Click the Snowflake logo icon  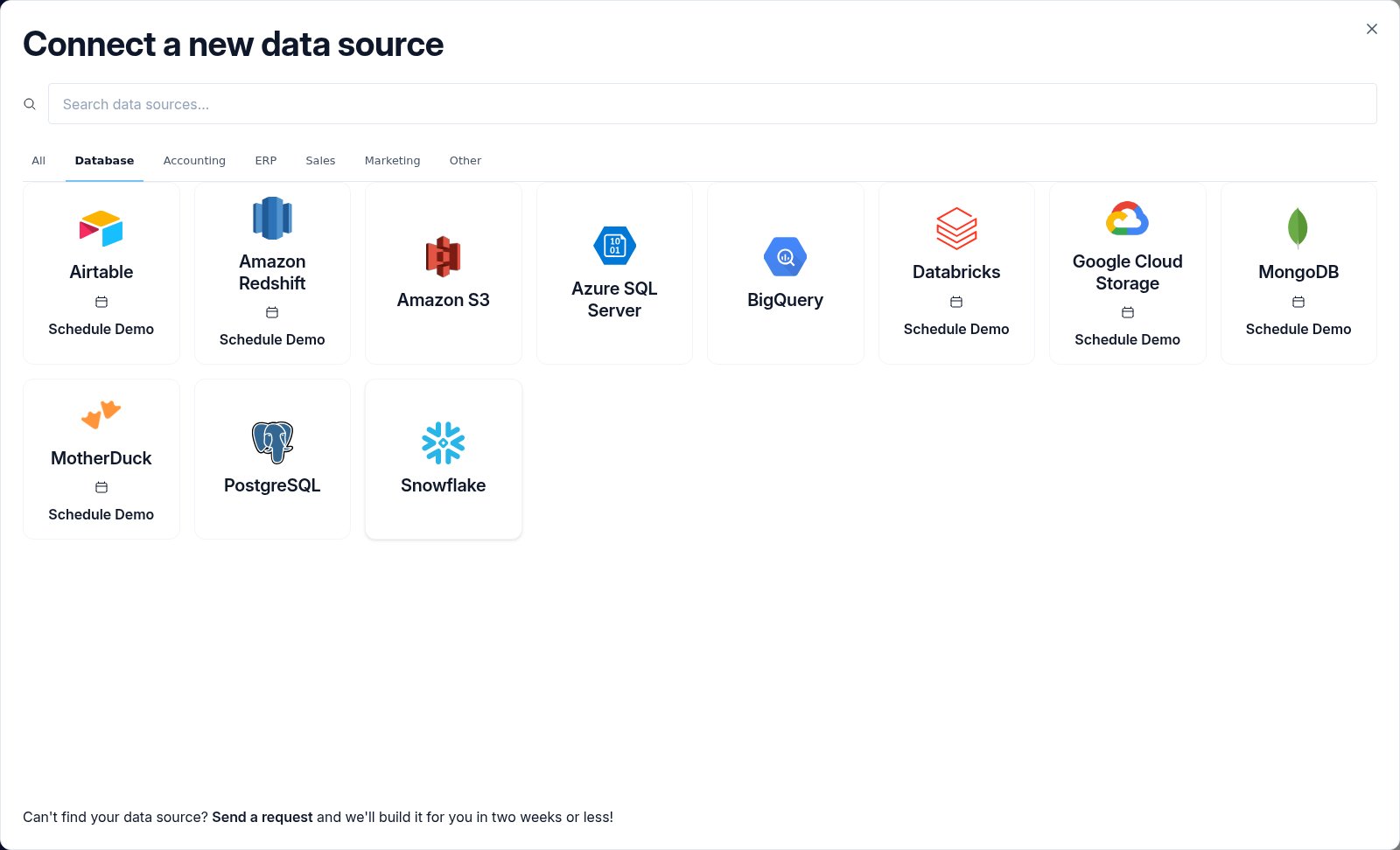click(x=443, y=442)
